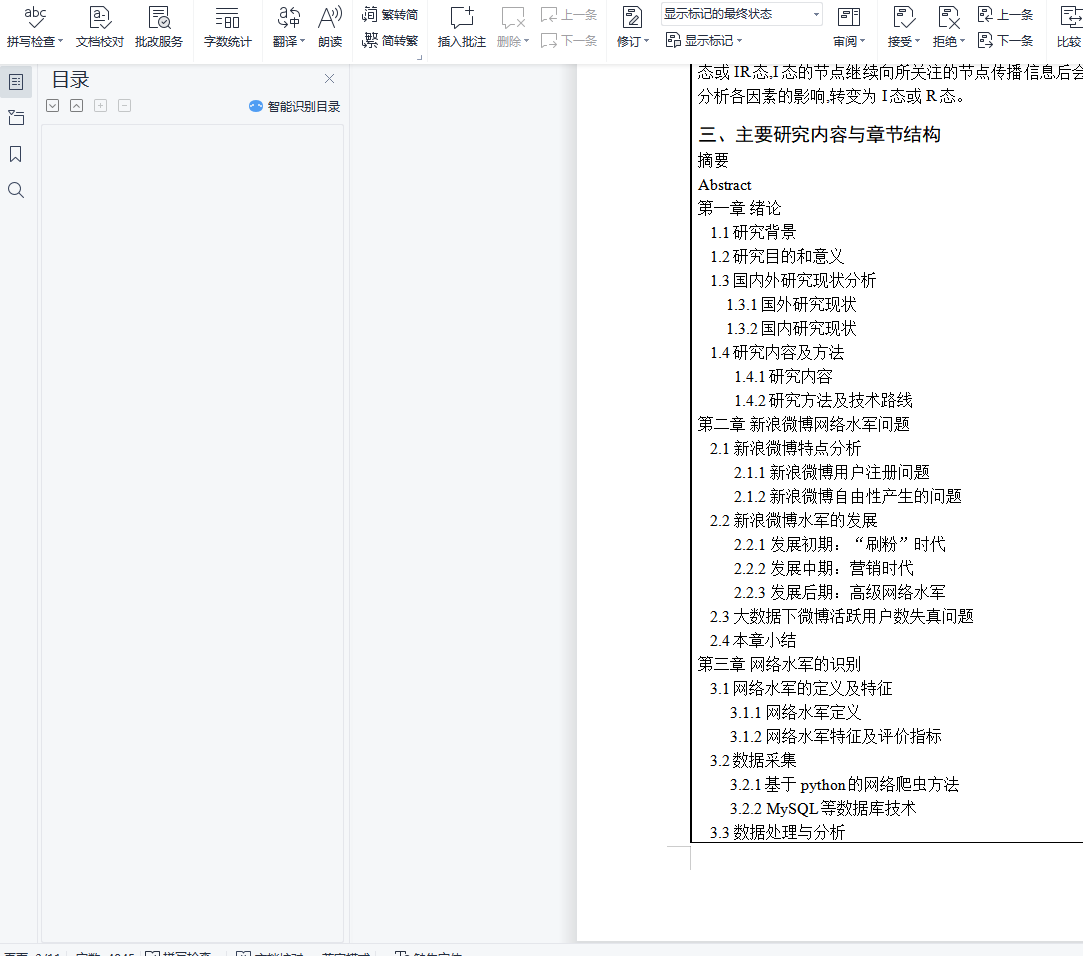The width and height of the screenshot is (1083, 956).
Task: Click the line 1.1 研究背景
Action: (753, 233)
